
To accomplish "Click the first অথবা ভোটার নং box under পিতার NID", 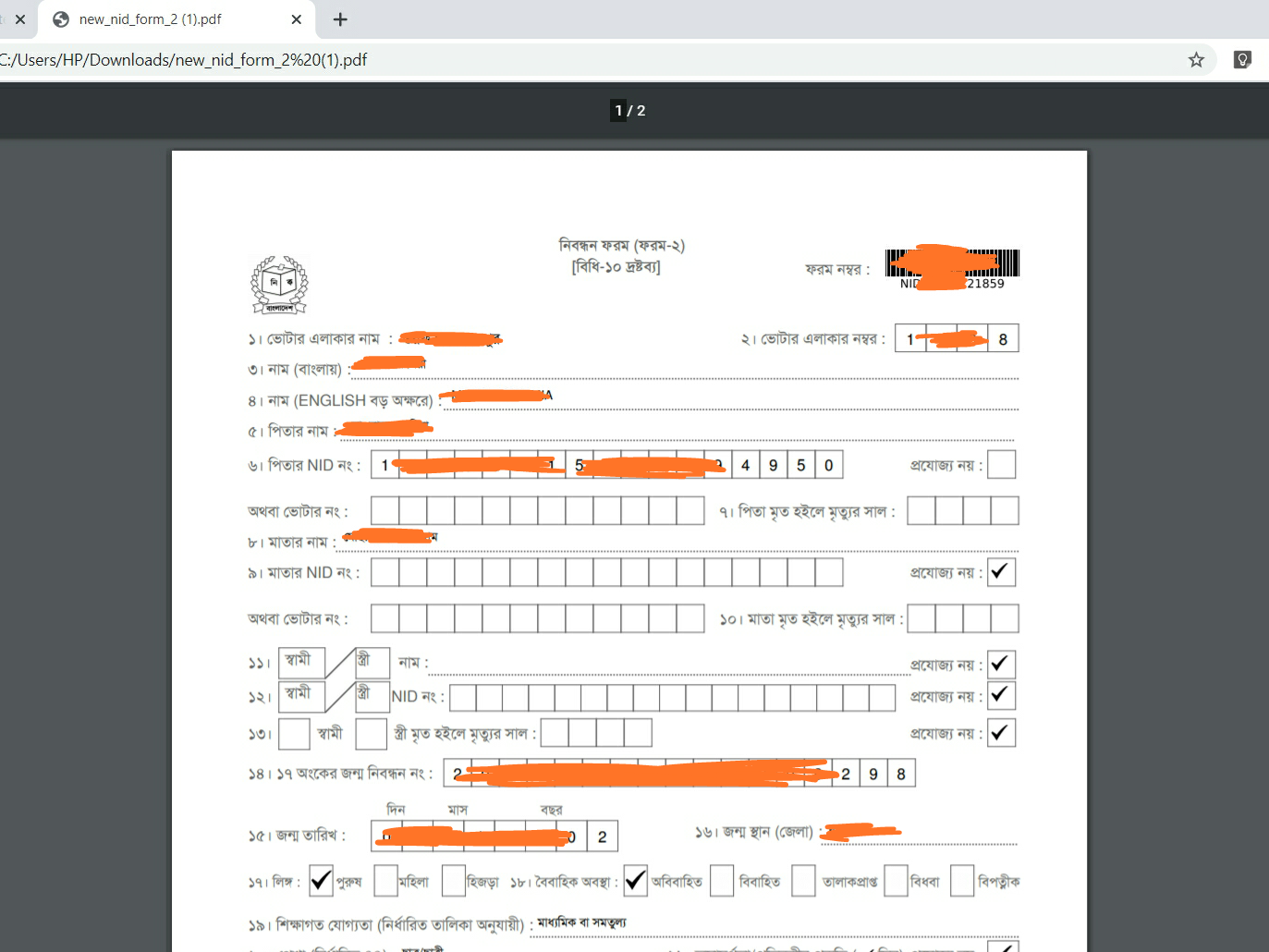I will [x=385, y=510].
